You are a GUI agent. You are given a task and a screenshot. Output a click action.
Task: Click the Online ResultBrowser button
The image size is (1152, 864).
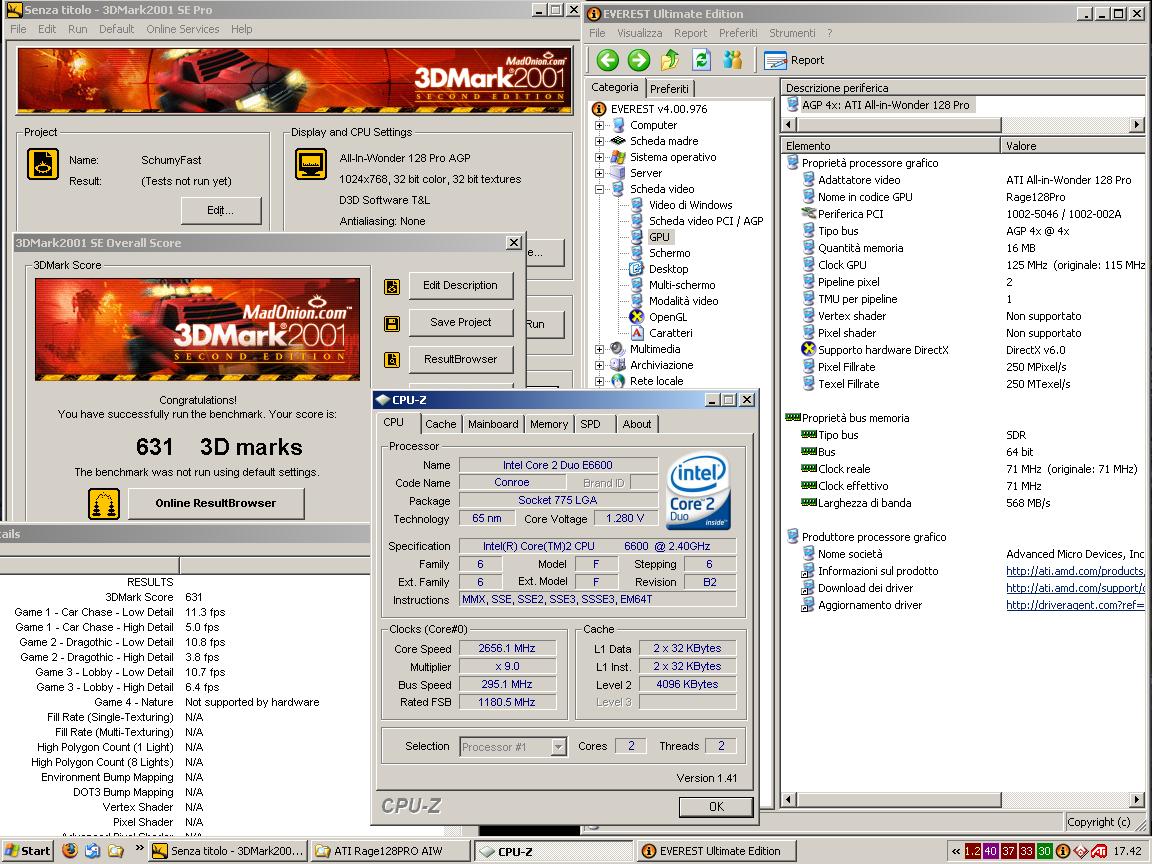216,503
